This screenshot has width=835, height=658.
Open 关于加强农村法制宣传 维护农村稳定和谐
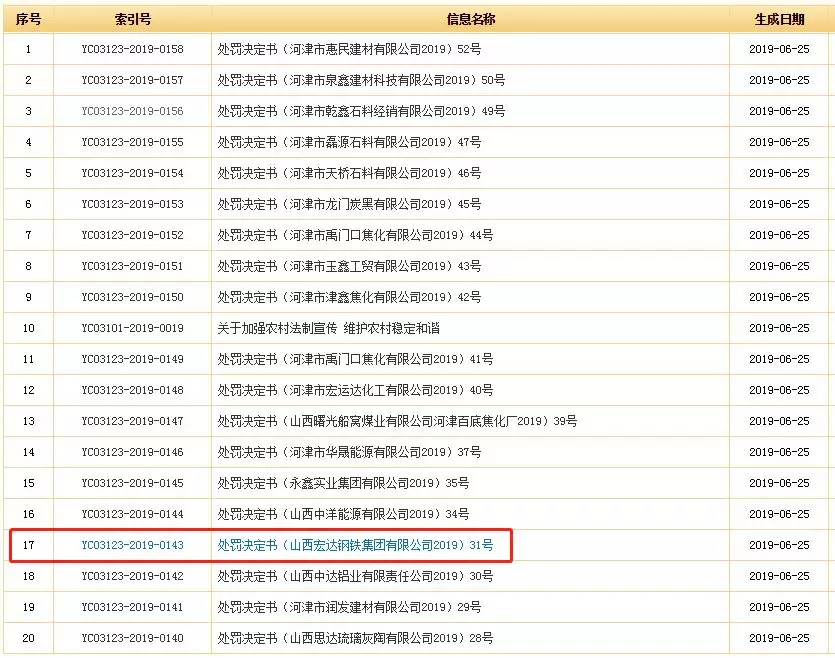pos(329,327)
